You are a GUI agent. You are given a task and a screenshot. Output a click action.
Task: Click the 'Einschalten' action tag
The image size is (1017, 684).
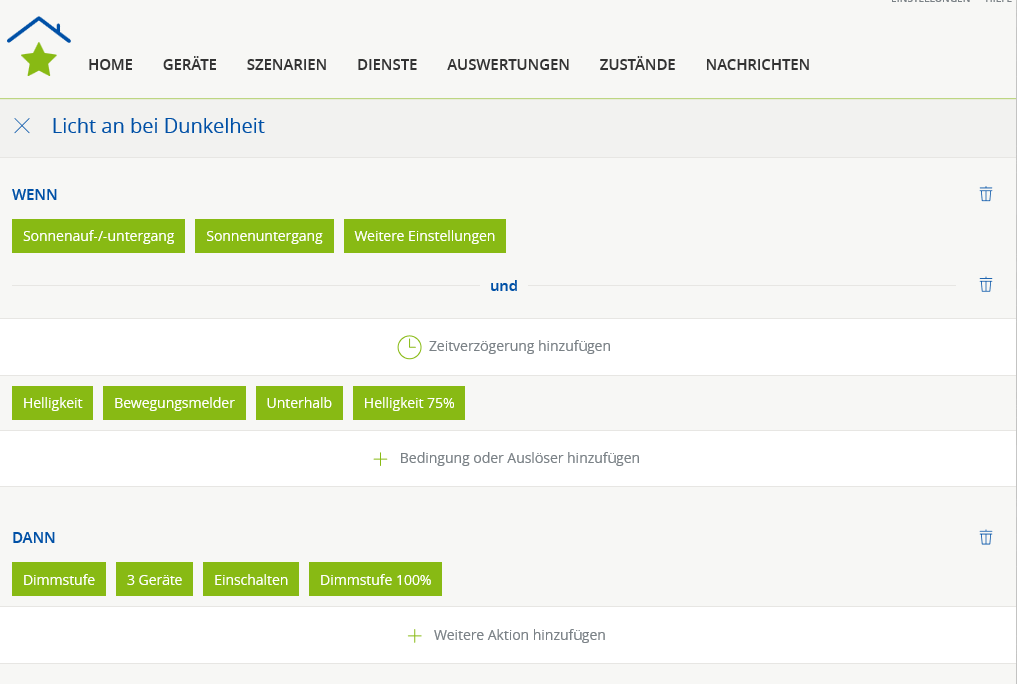(x=250, y=579)
